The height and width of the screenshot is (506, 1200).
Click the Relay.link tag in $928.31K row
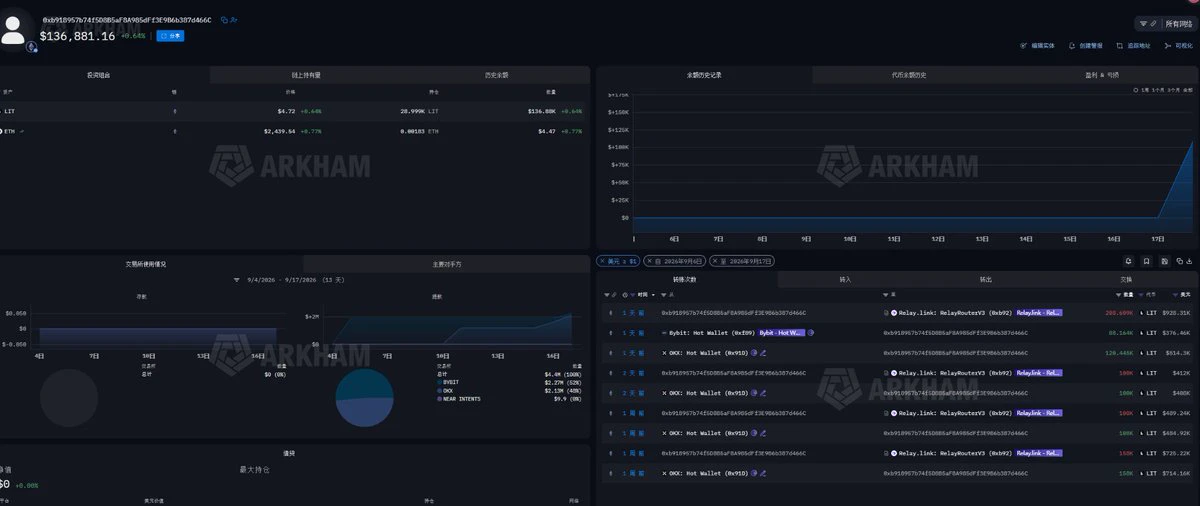[1040, 312]
